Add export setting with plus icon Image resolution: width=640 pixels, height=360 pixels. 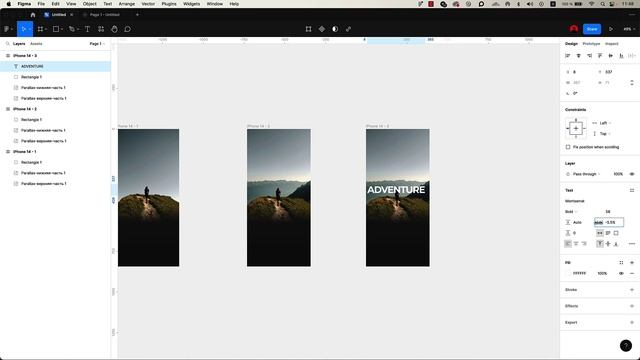[x=632, y=322]
